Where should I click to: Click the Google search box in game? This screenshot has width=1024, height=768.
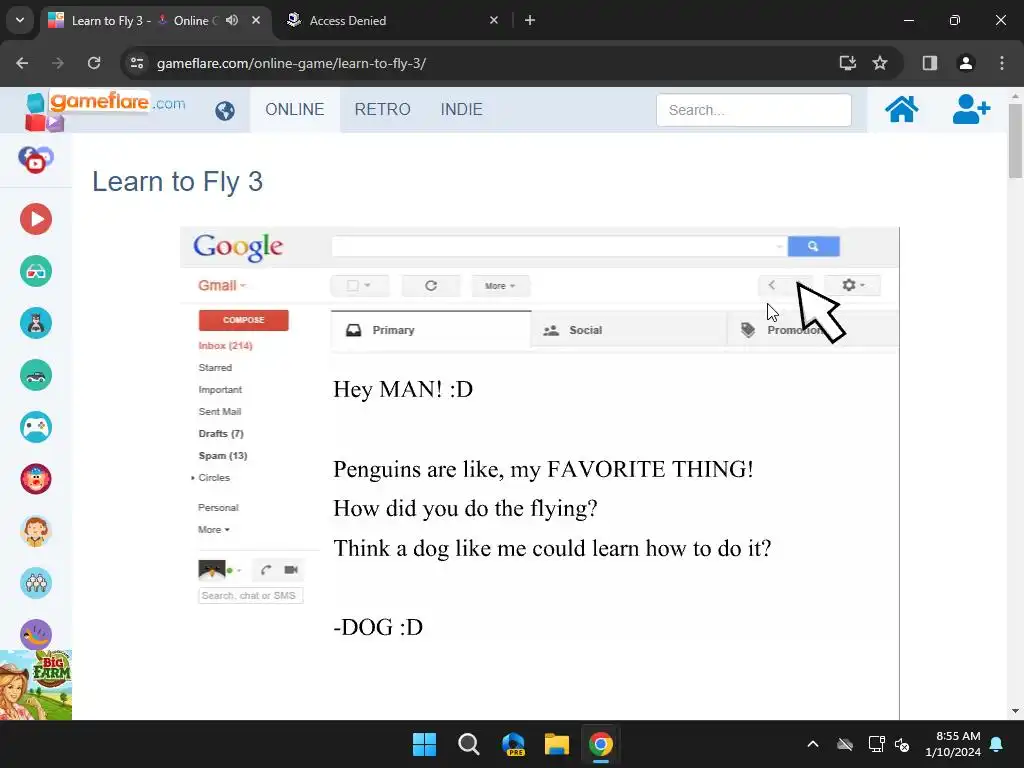[x=559, y=246]
